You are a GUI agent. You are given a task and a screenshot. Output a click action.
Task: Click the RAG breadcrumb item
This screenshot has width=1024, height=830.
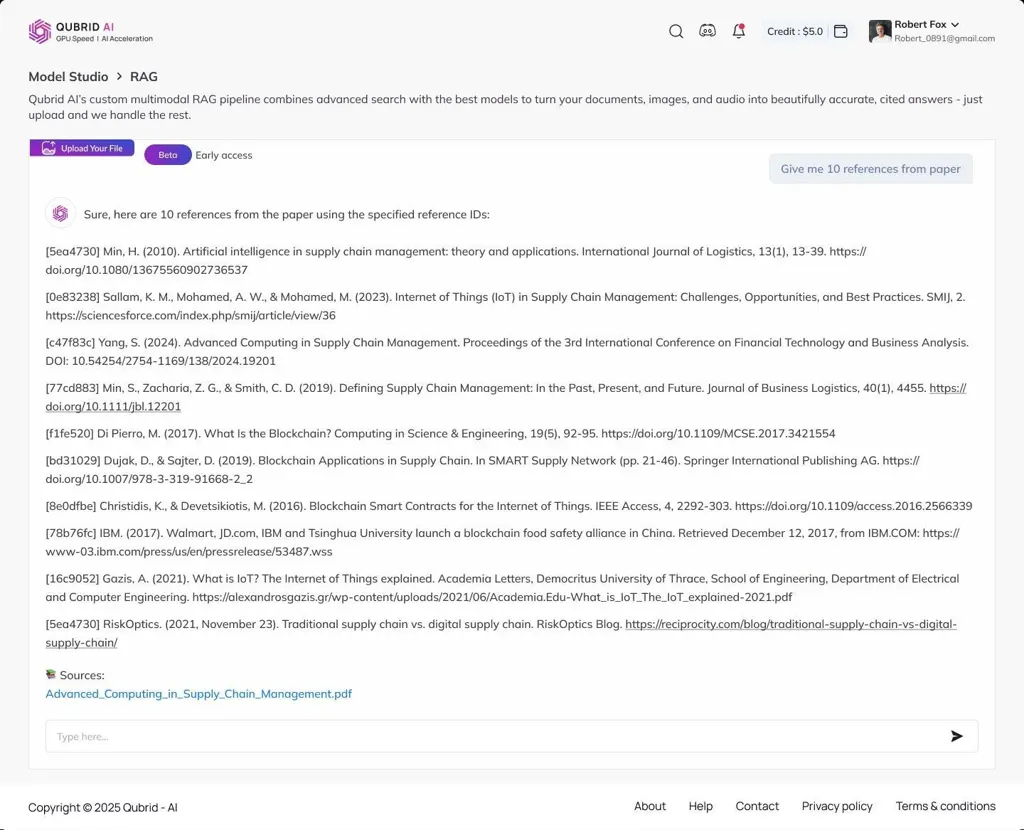pos(144,76)
